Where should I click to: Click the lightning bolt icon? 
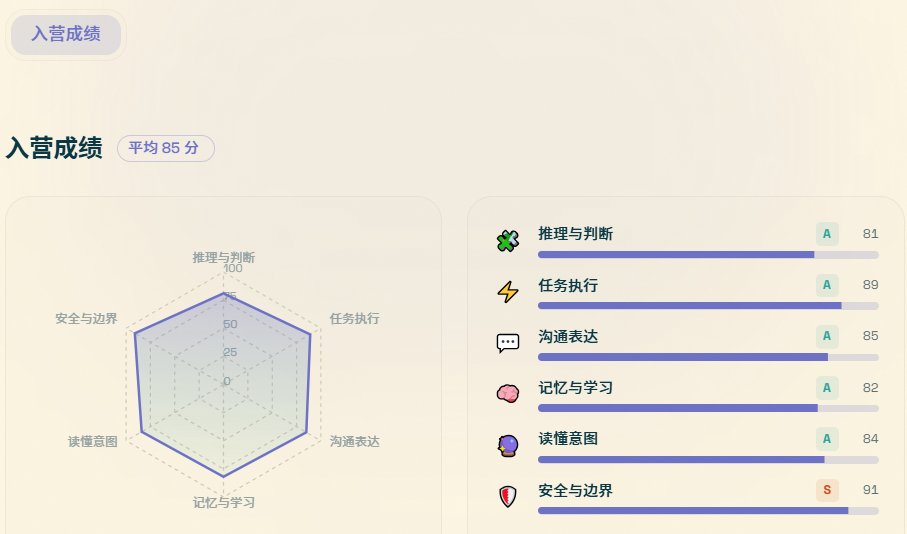[x=508, y=292]
